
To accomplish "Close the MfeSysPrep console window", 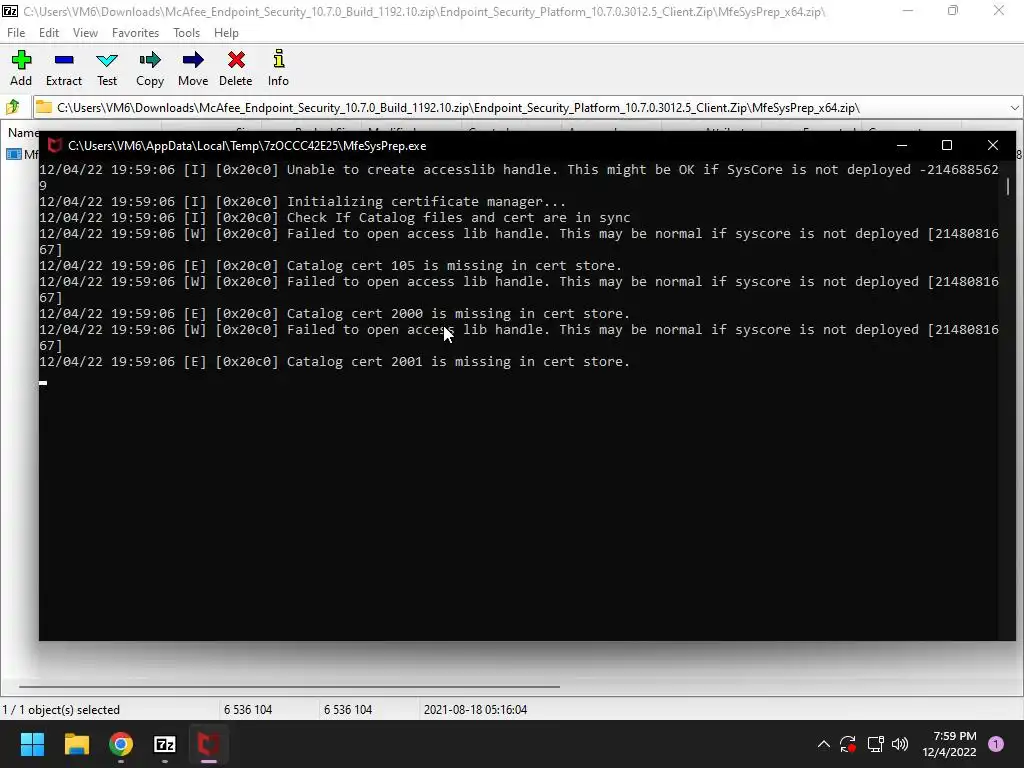I will (x=993, y=145).
